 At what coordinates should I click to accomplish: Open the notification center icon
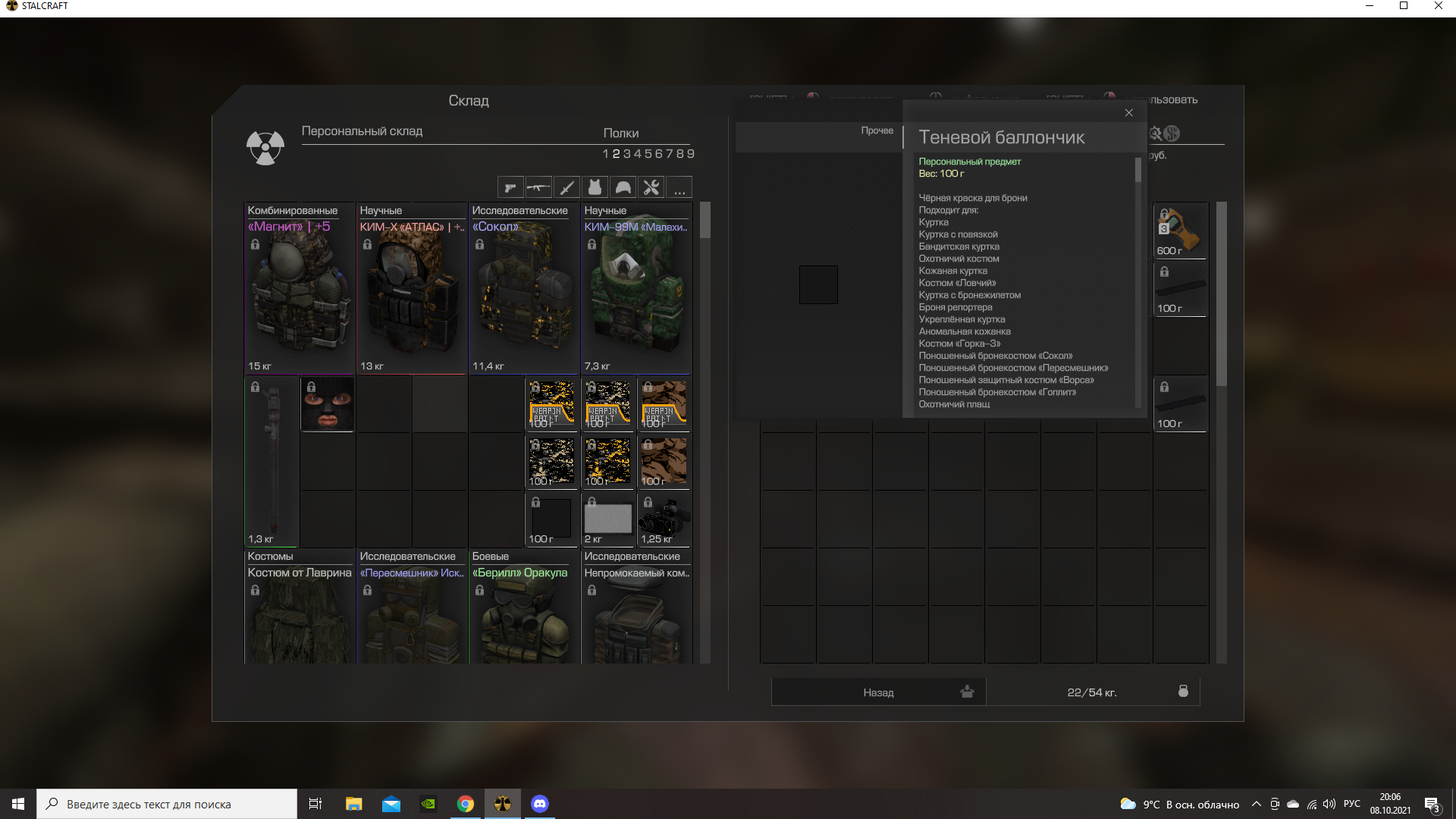tap(1432, 804)
